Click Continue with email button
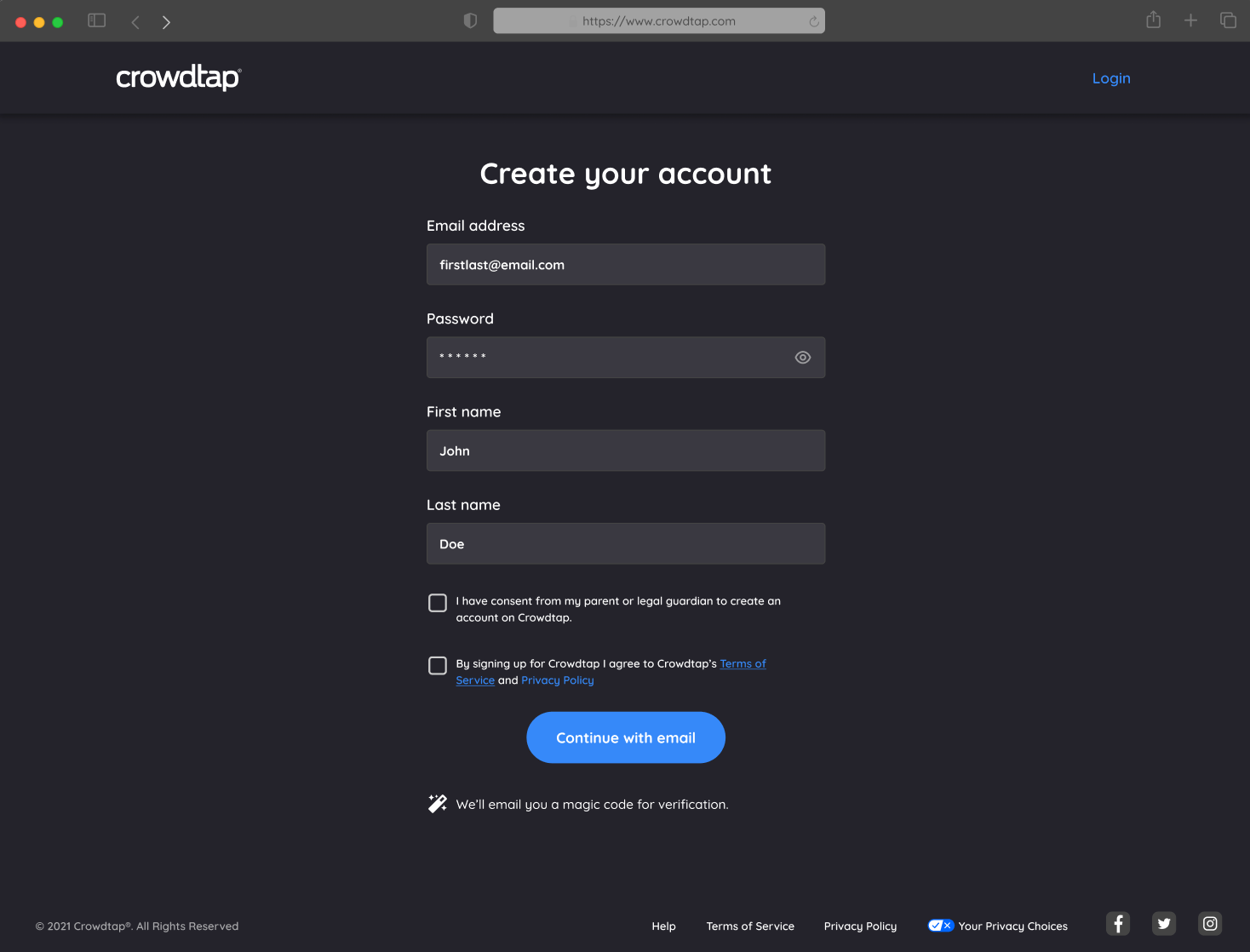The image size is (1250, 952). coord(626,737)
